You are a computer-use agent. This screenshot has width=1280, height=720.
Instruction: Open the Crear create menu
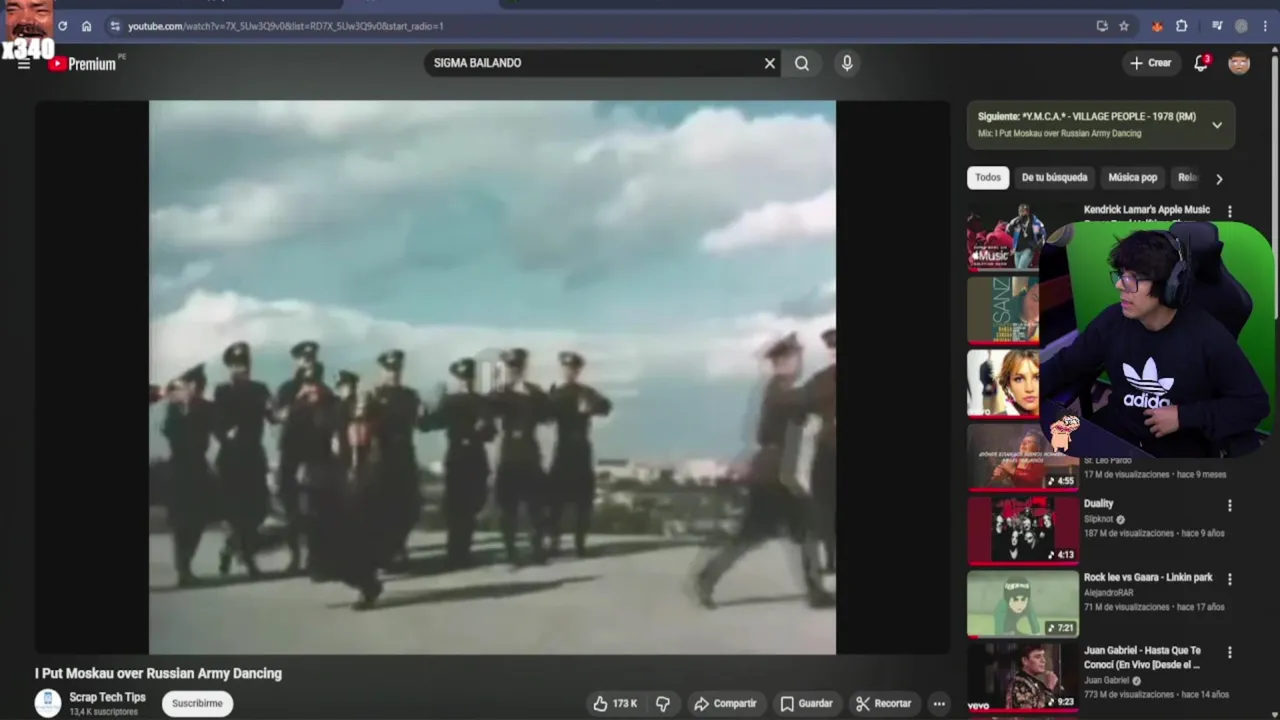click(1150, 63)
